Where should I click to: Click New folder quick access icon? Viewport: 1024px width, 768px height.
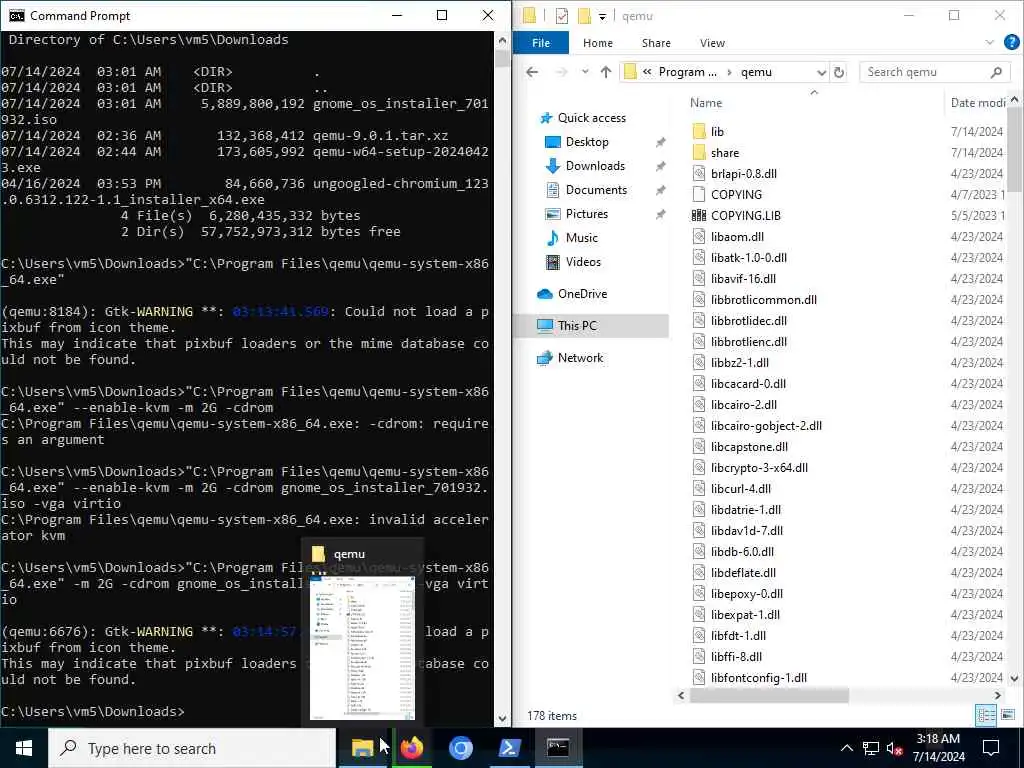(x=584, y=16)
